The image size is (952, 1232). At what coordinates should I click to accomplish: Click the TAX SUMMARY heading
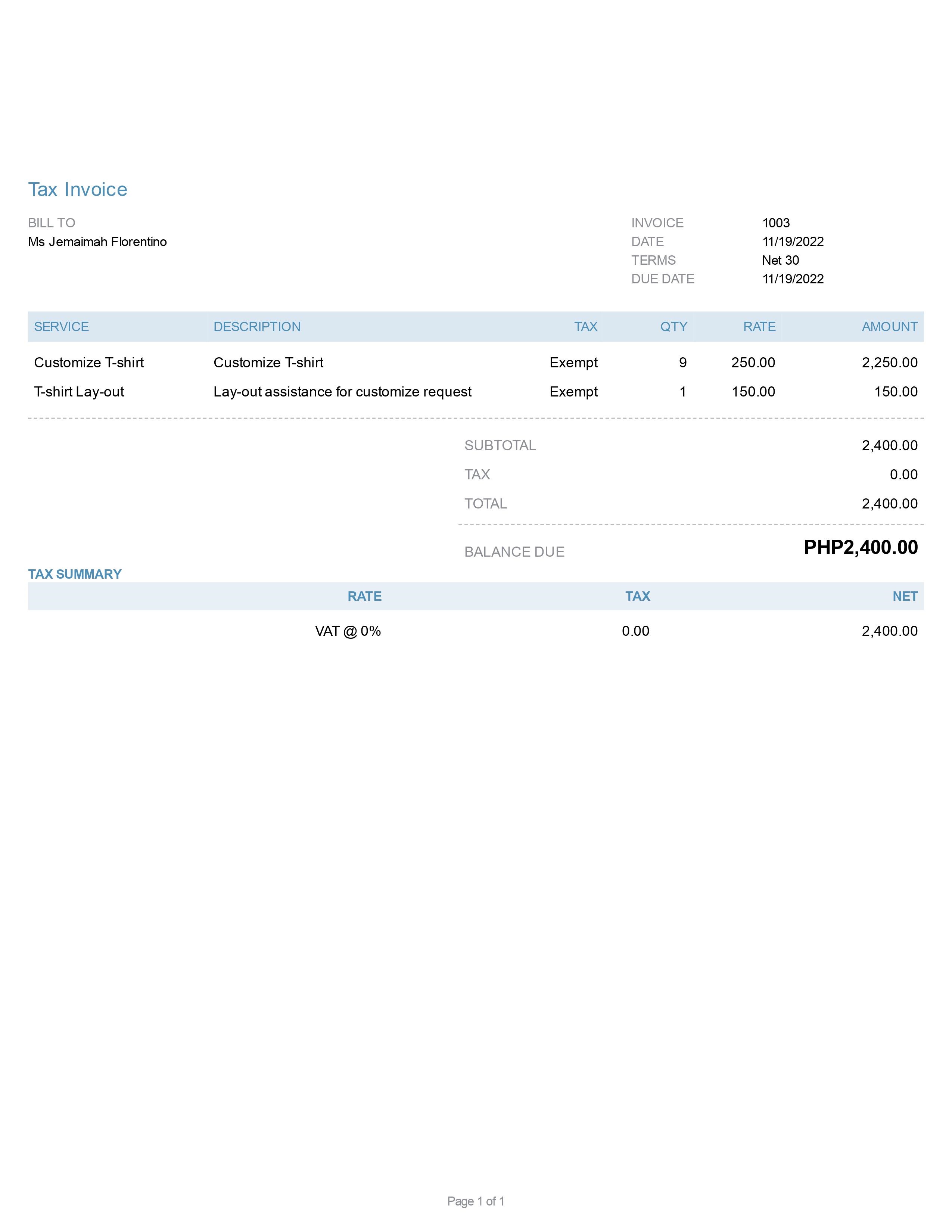75,574
